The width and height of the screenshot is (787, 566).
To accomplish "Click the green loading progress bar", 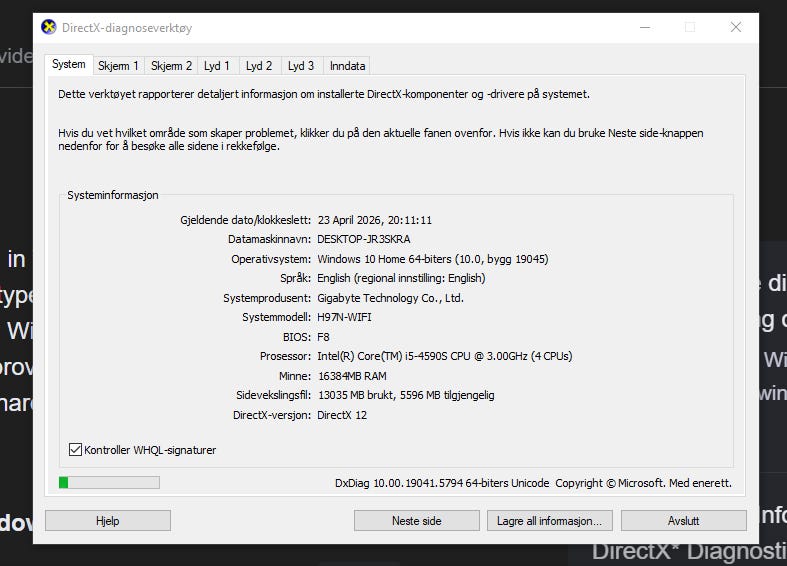I will [x=109, y=483].
